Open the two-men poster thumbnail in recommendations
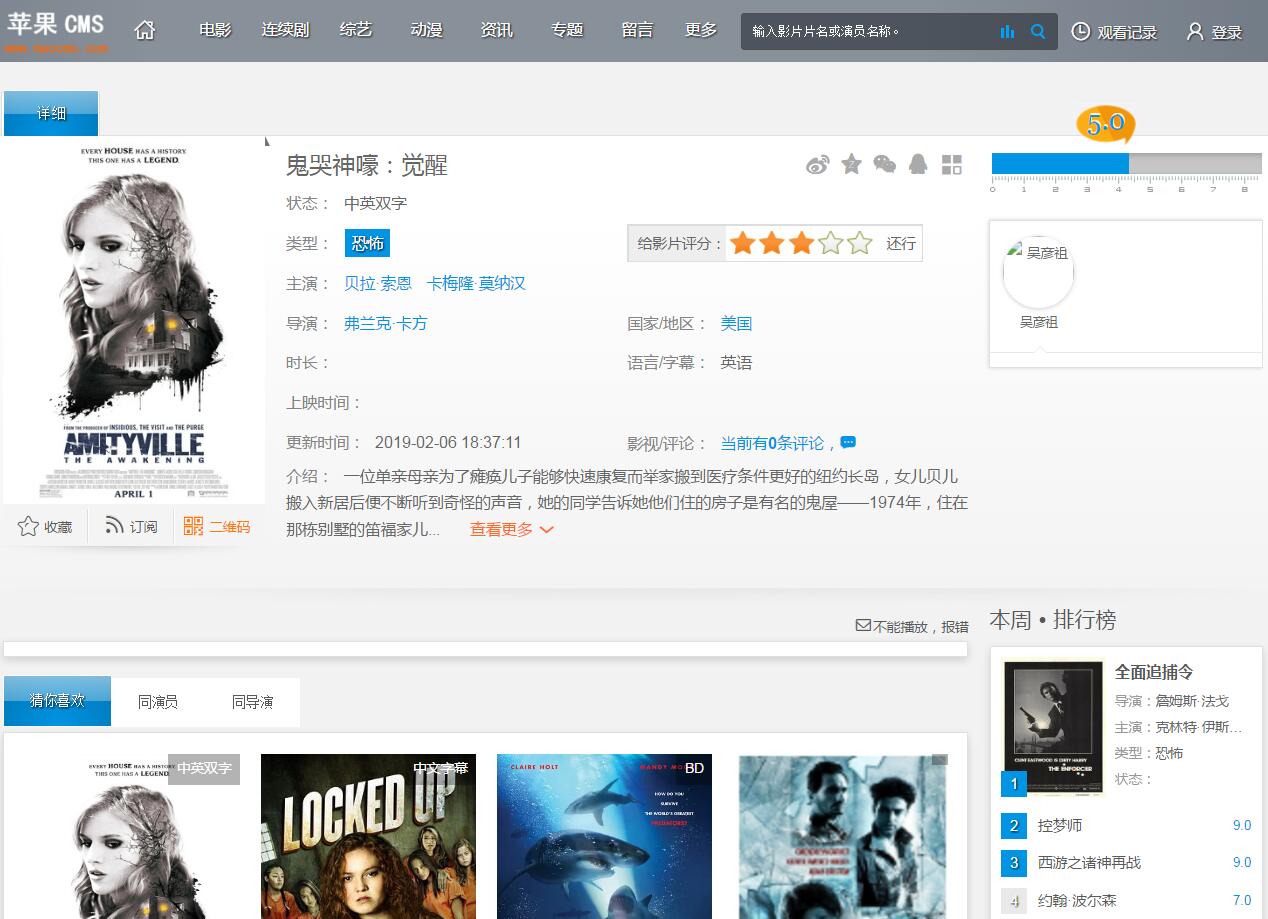This screenshot has height=919, width=1268. (842, 836)
